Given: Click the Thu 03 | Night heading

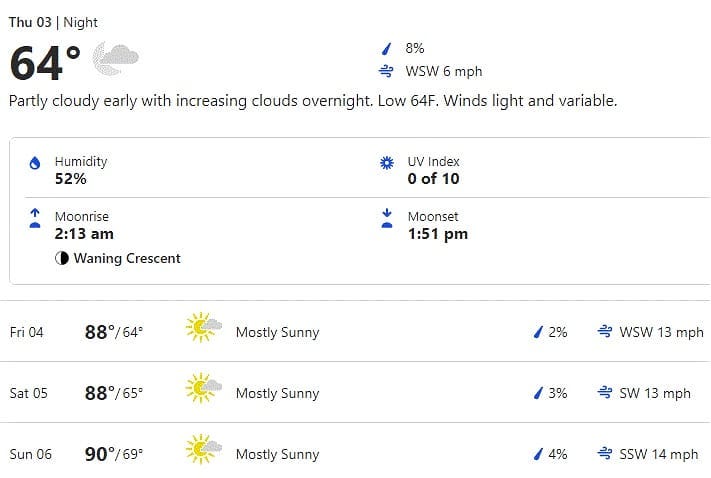Looking at the screenshot, I should point(53,22).
